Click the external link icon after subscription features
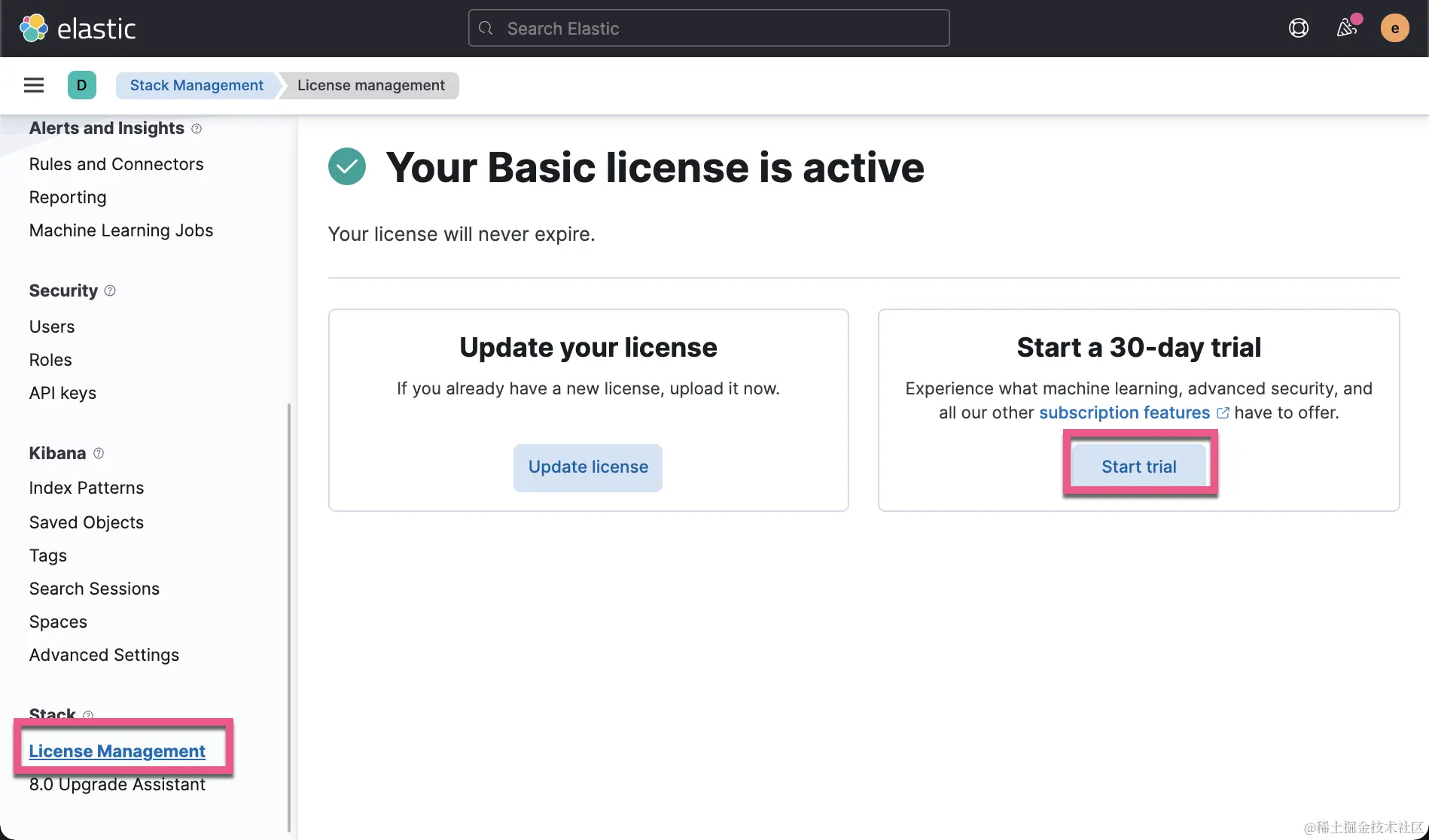1429x840 pixels. pos(1223,412)
